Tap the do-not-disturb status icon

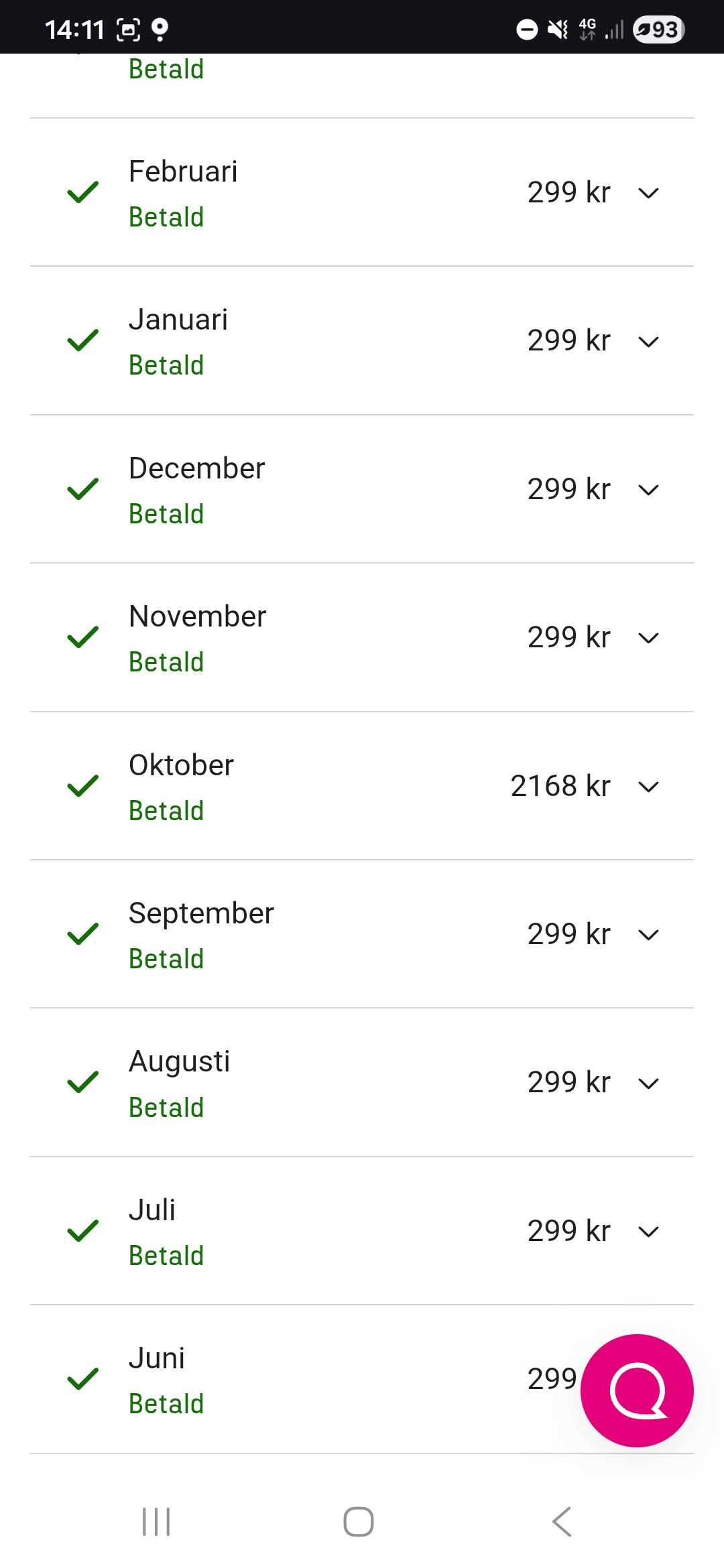point(527,29)
